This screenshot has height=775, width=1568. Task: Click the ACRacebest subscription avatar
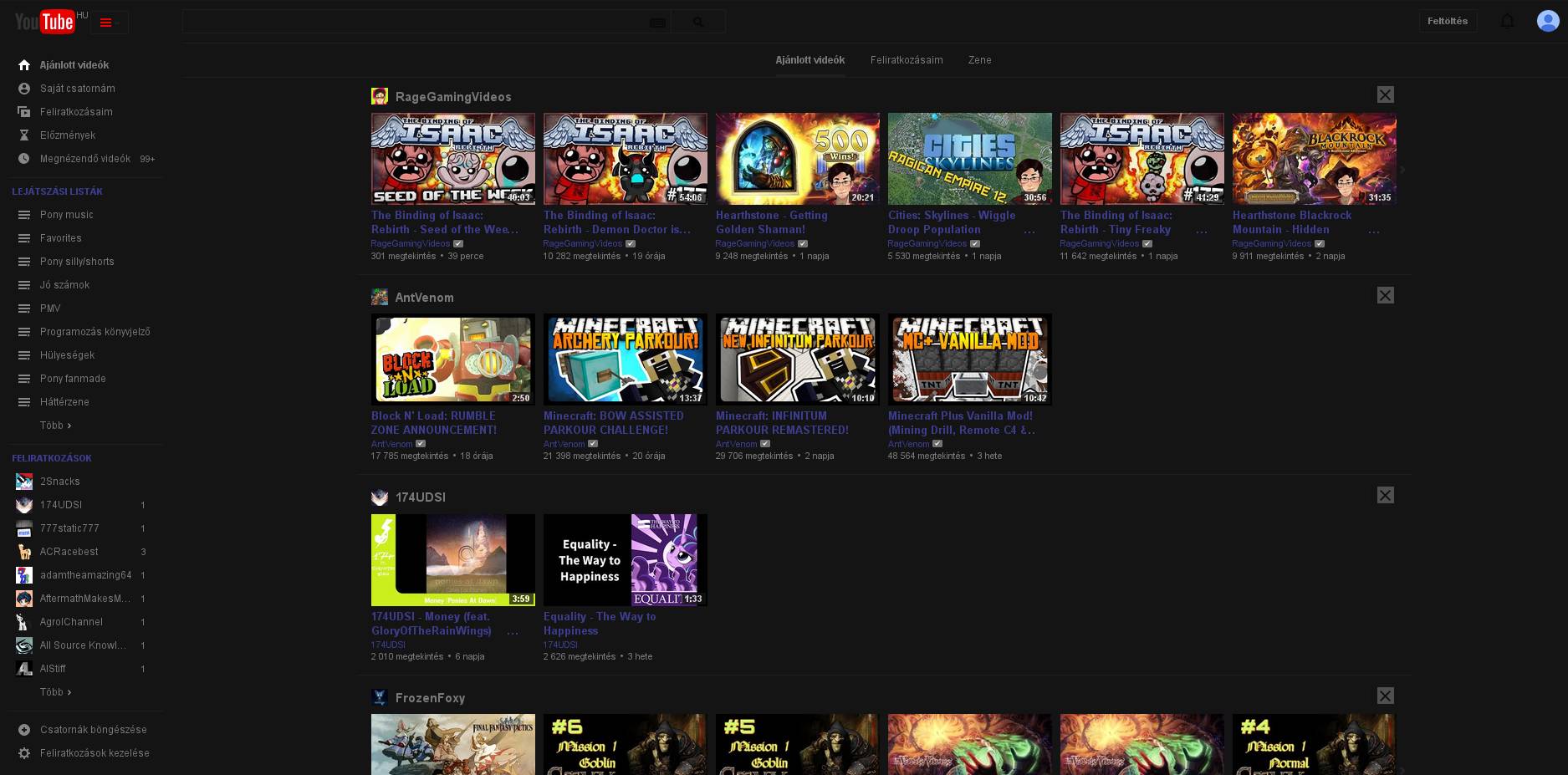pos(24,552)
